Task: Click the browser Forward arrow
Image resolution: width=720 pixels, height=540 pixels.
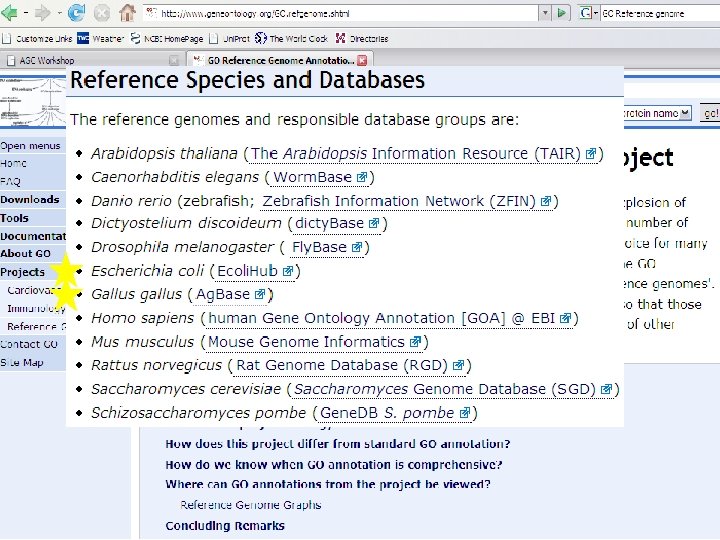Action: pyautogui.click(x=42, y=13)
